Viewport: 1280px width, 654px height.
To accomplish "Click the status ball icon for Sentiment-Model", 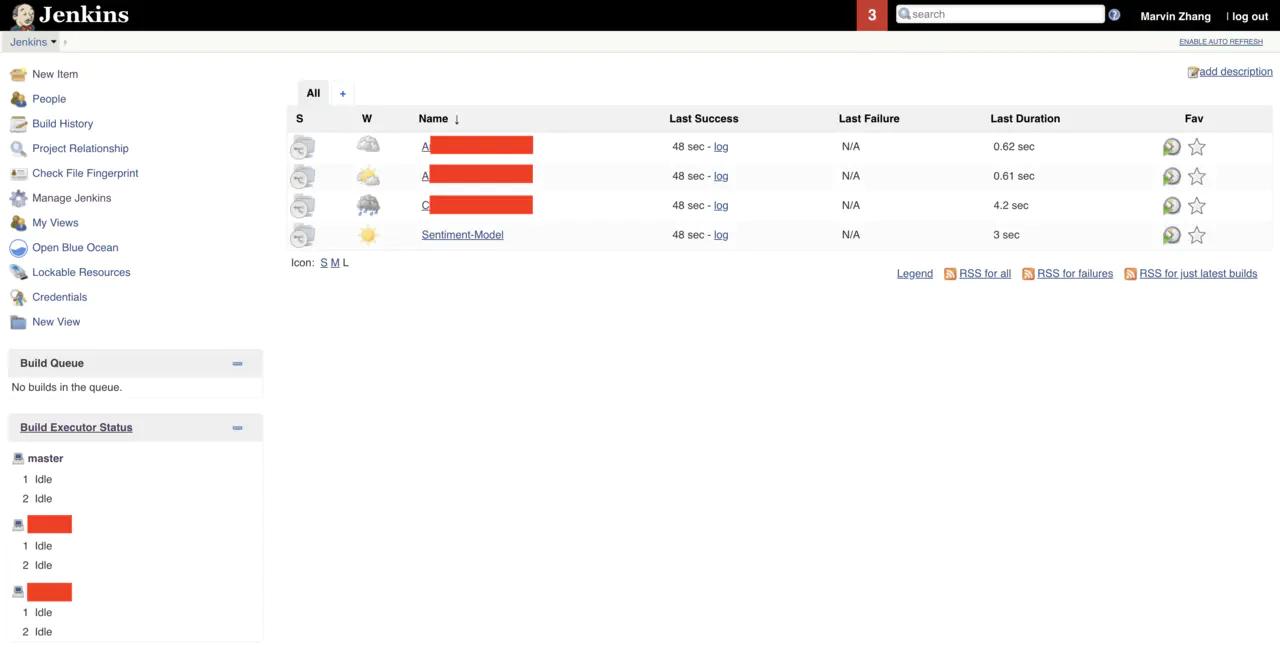I will (x=302, y=236).
